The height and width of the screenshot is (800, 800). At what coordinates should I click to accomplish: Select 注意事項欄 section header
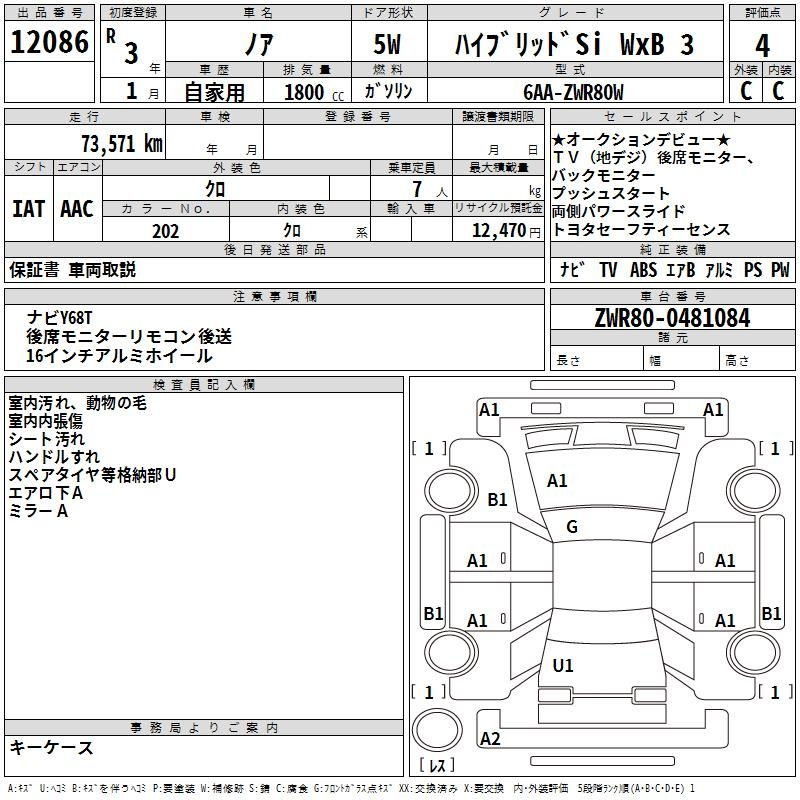[x=274, y=296]
